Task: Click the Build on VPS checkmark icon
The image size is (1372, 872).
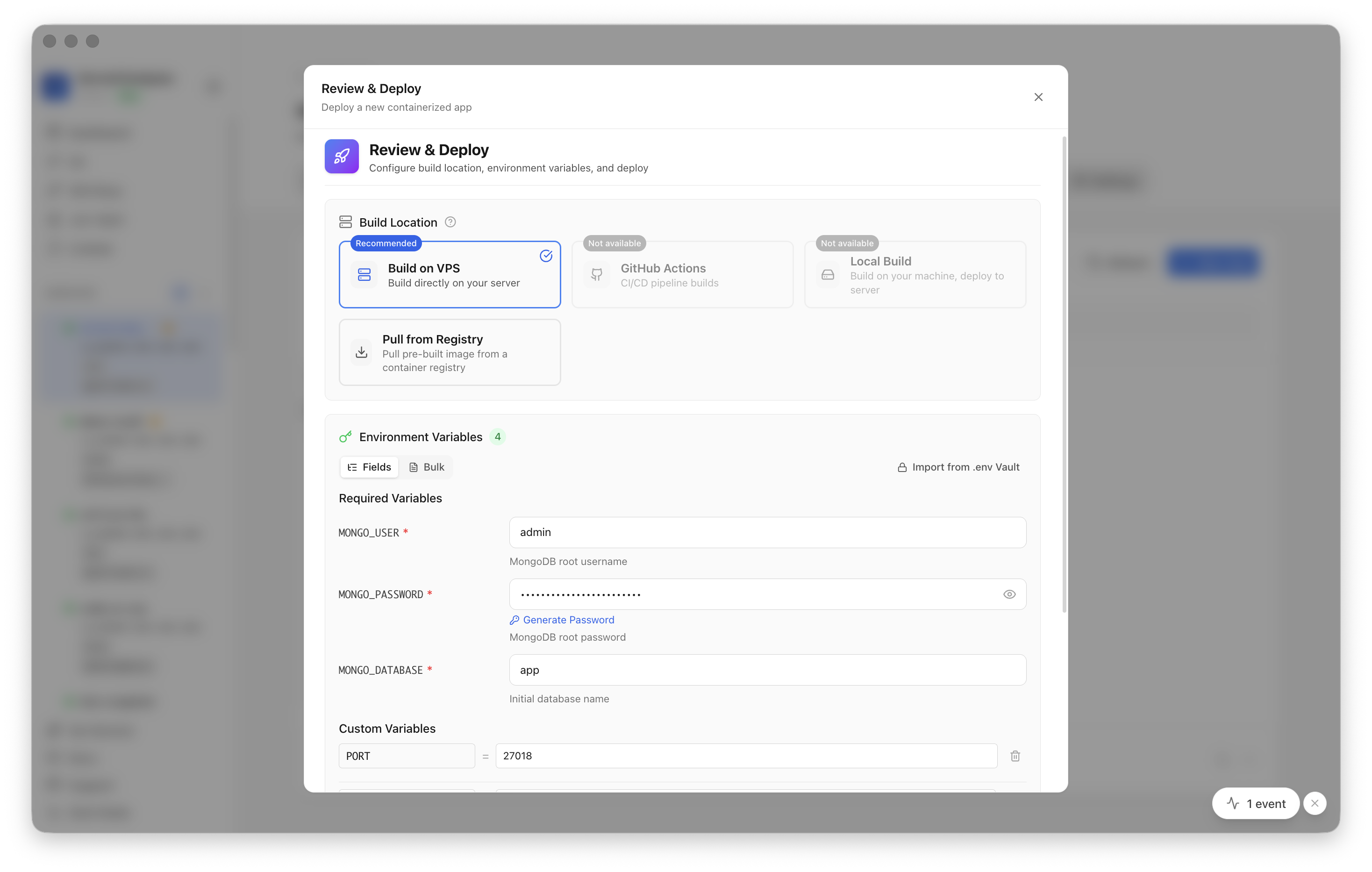Action: 546,256
